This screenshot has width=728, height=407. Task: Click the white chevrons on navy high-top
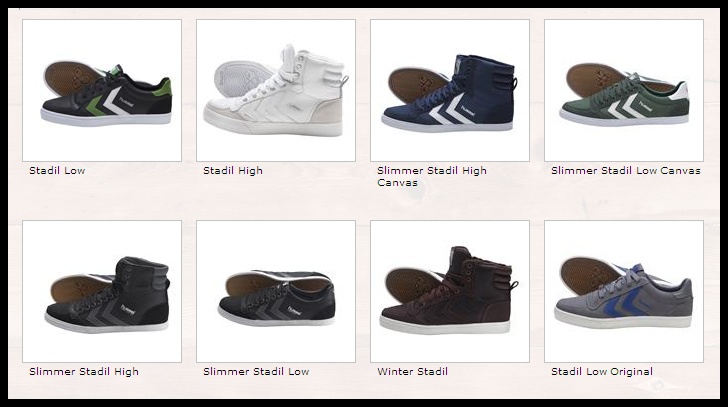[x=447, y=109]
